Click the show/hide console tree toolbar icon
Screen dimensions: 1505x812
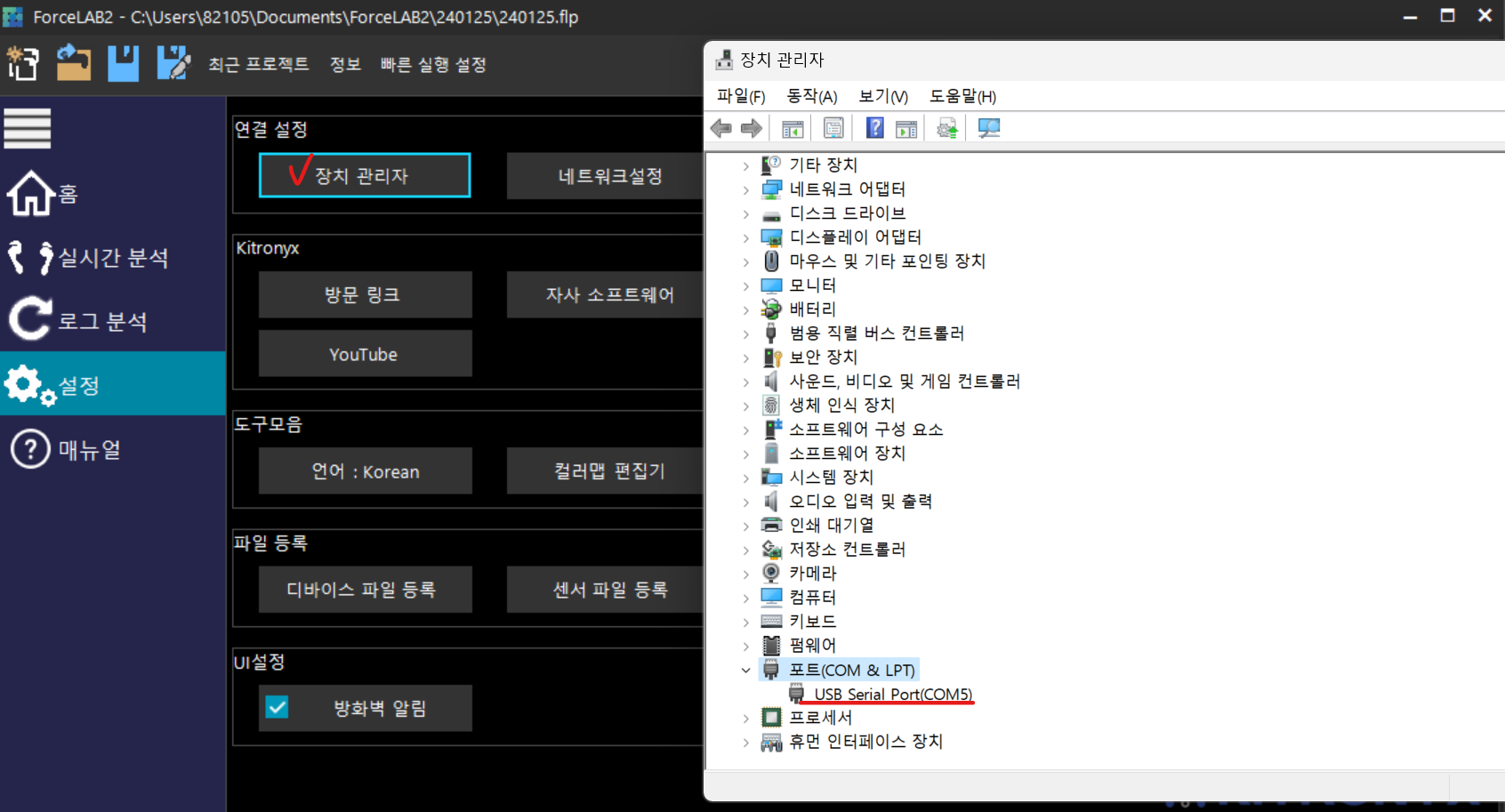click(793, 129)
